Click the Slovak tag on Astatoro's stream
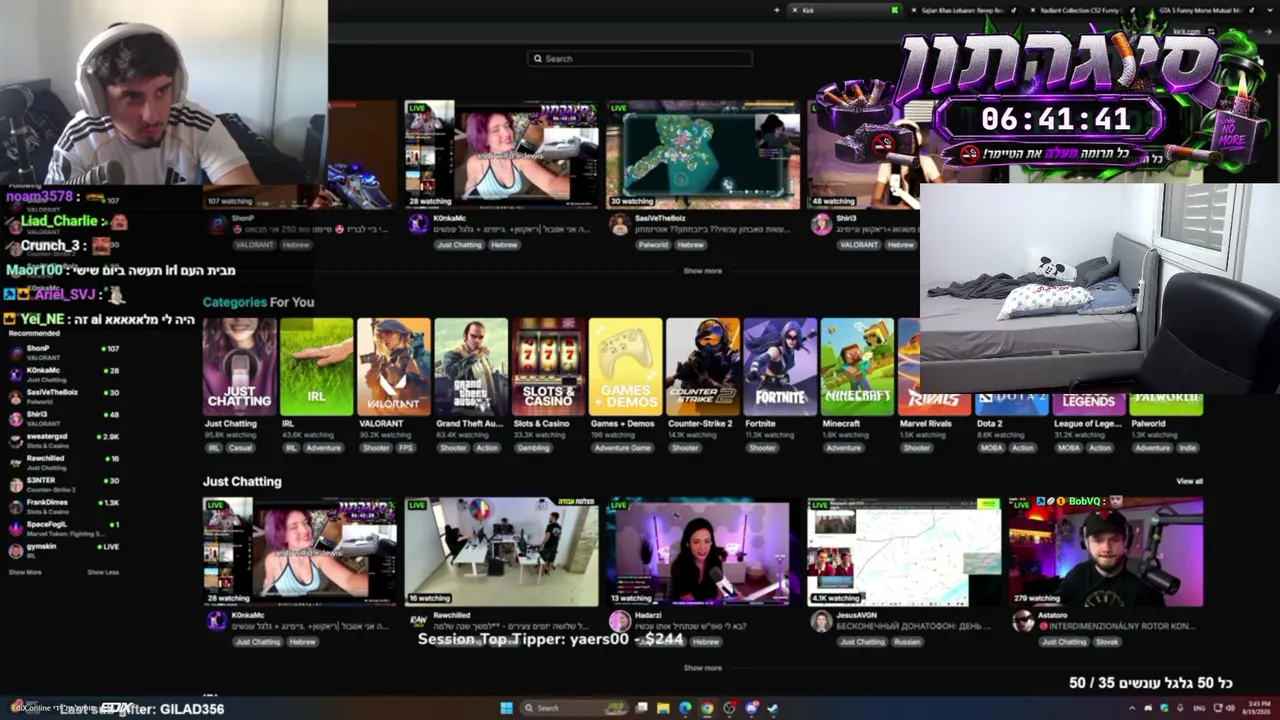The width and height of the screenshot is (1280, 720). 1107,642
